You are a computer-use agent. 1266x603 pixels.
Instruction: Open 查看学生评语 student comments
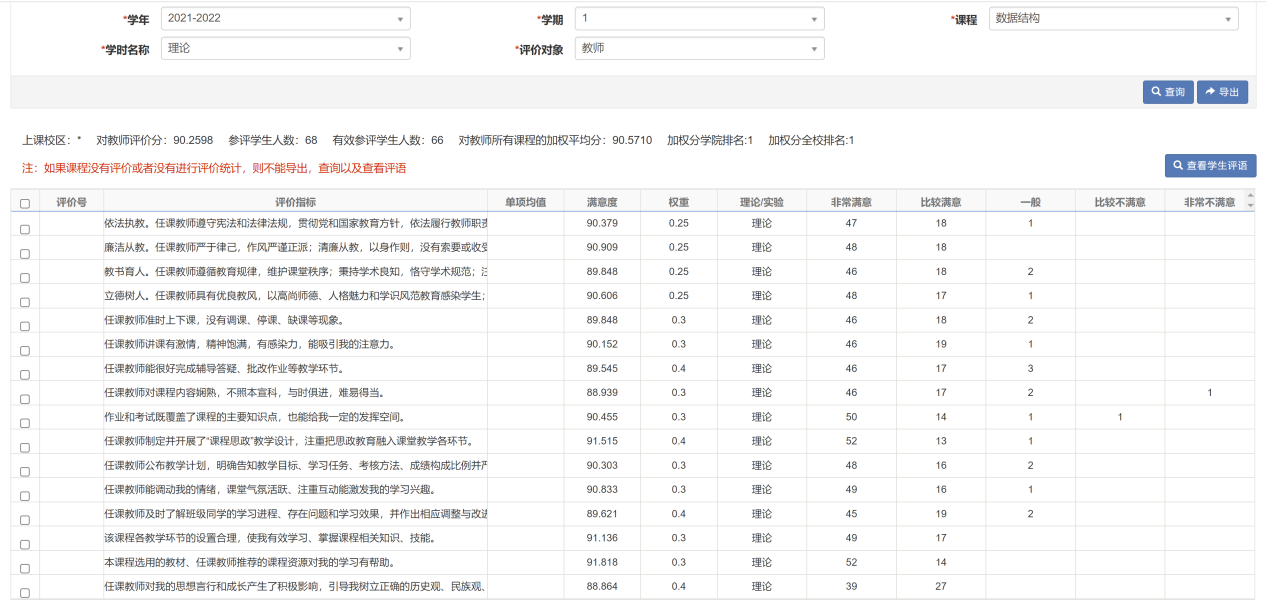(x=1210, y=166)
